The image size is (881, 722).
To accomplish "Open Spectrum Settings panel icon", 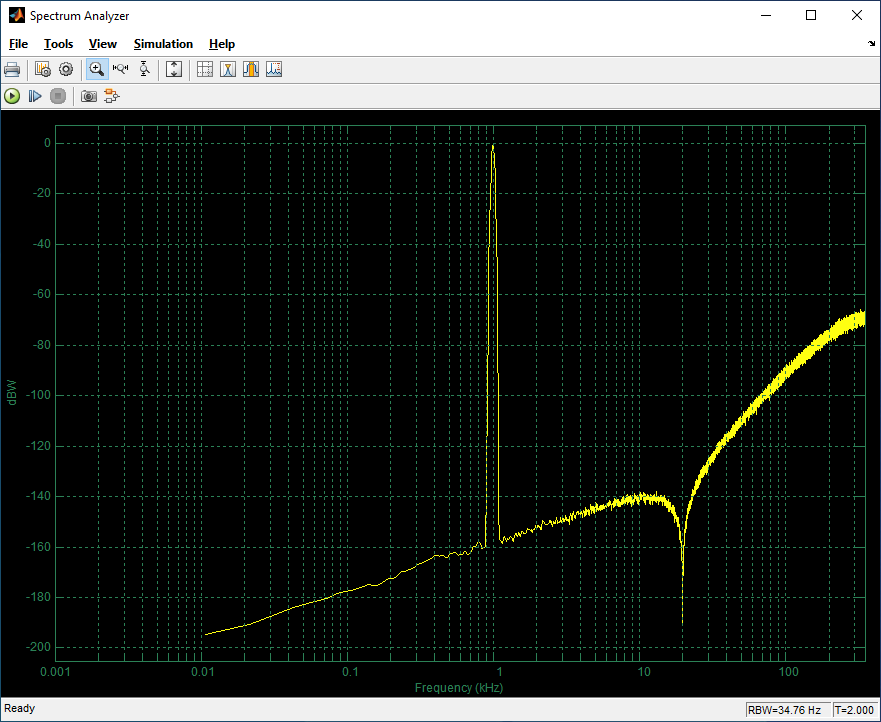I will (x=43, y=70).
